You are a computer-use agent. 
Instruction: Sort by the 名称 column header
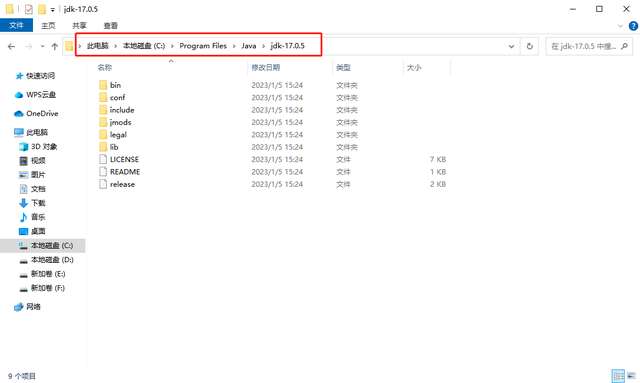105,68
